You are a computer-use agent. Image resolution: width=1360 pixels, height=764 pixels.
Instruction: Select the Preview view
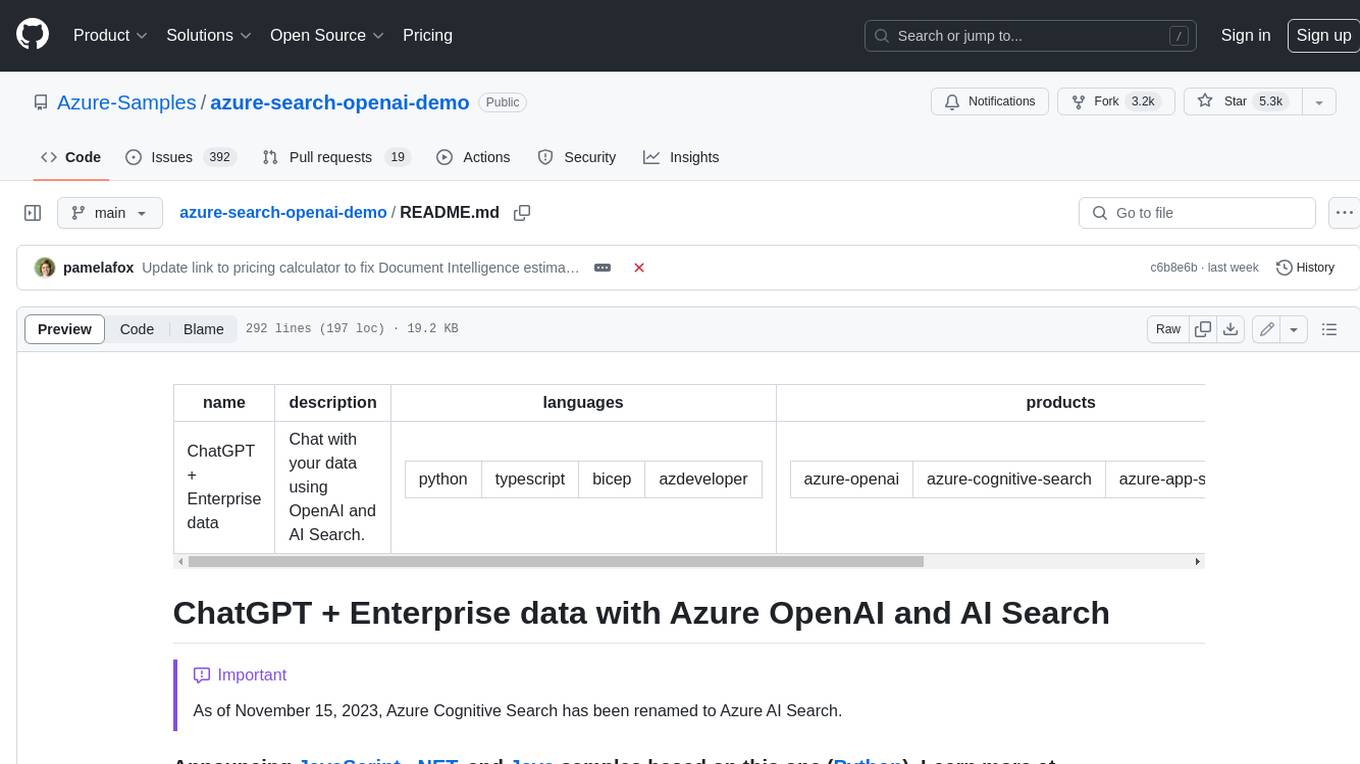coord(65,329)
